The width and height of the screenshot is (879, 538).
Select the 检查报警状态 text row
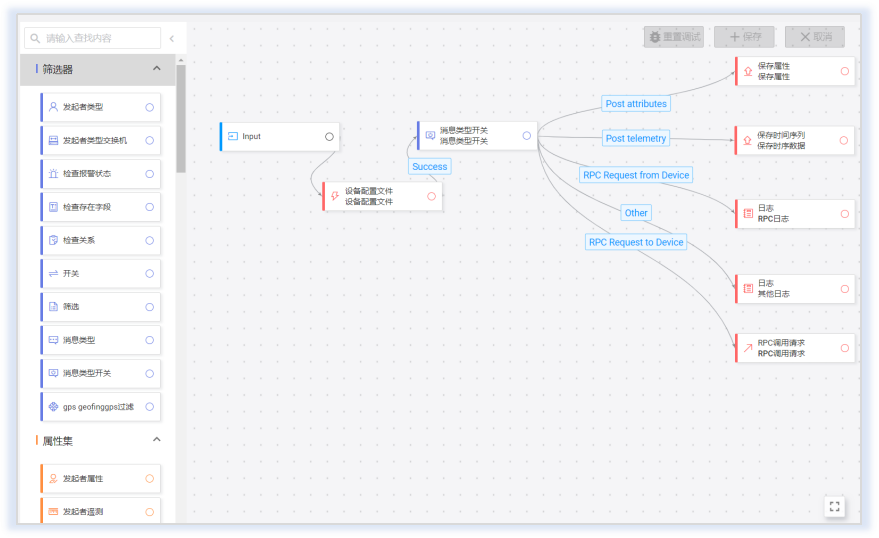[101, 174]
